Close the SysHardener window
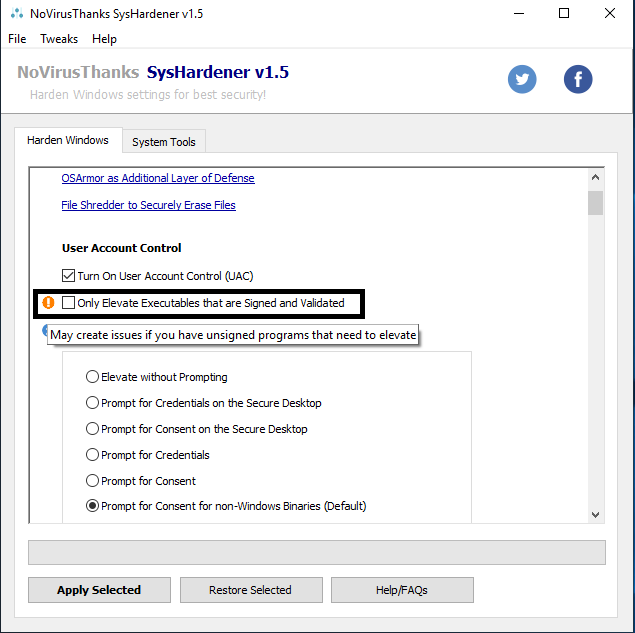 click(609, 13)
